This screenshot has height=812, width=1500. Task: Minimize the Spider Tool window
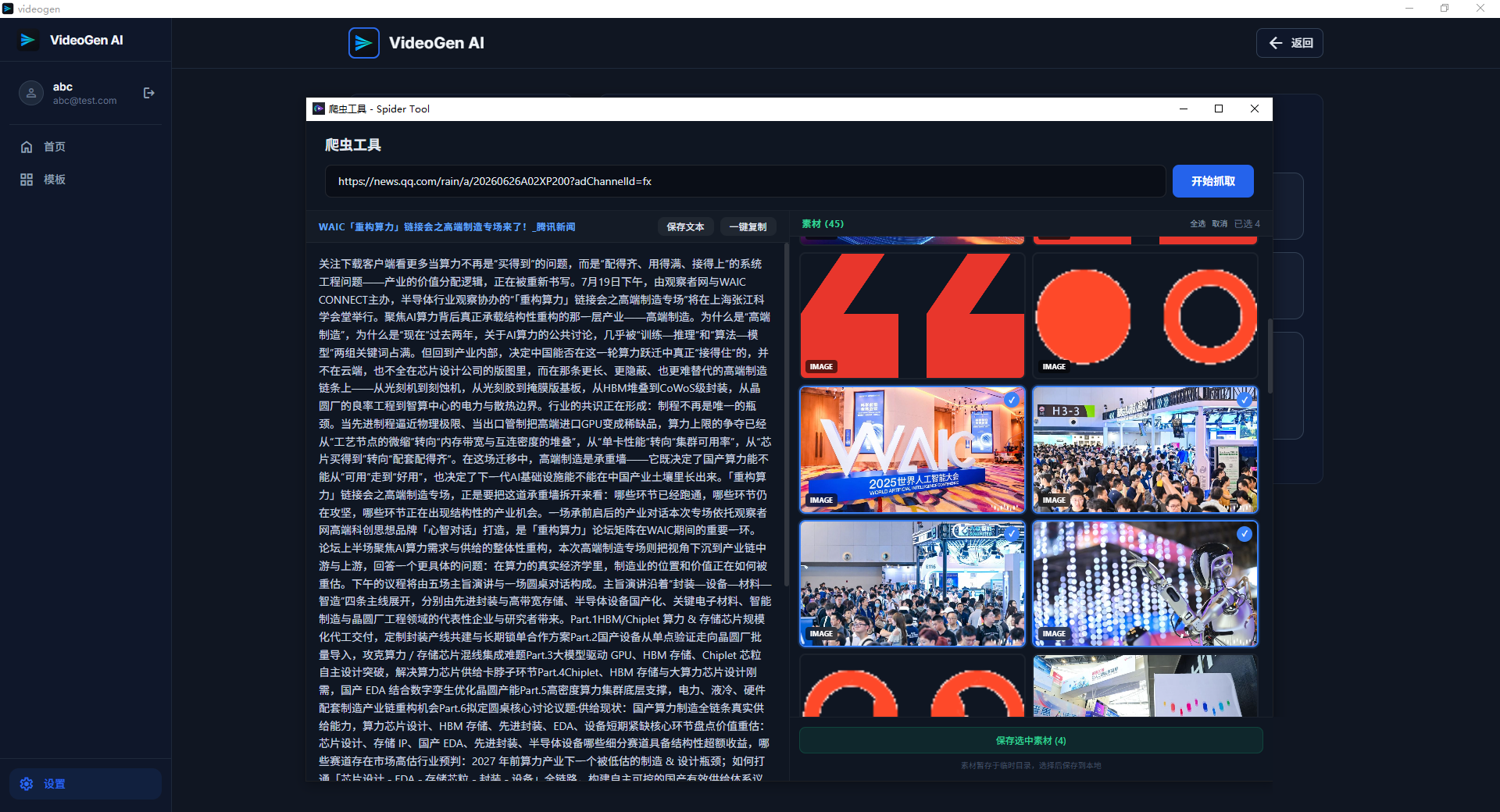(1184, 109)
